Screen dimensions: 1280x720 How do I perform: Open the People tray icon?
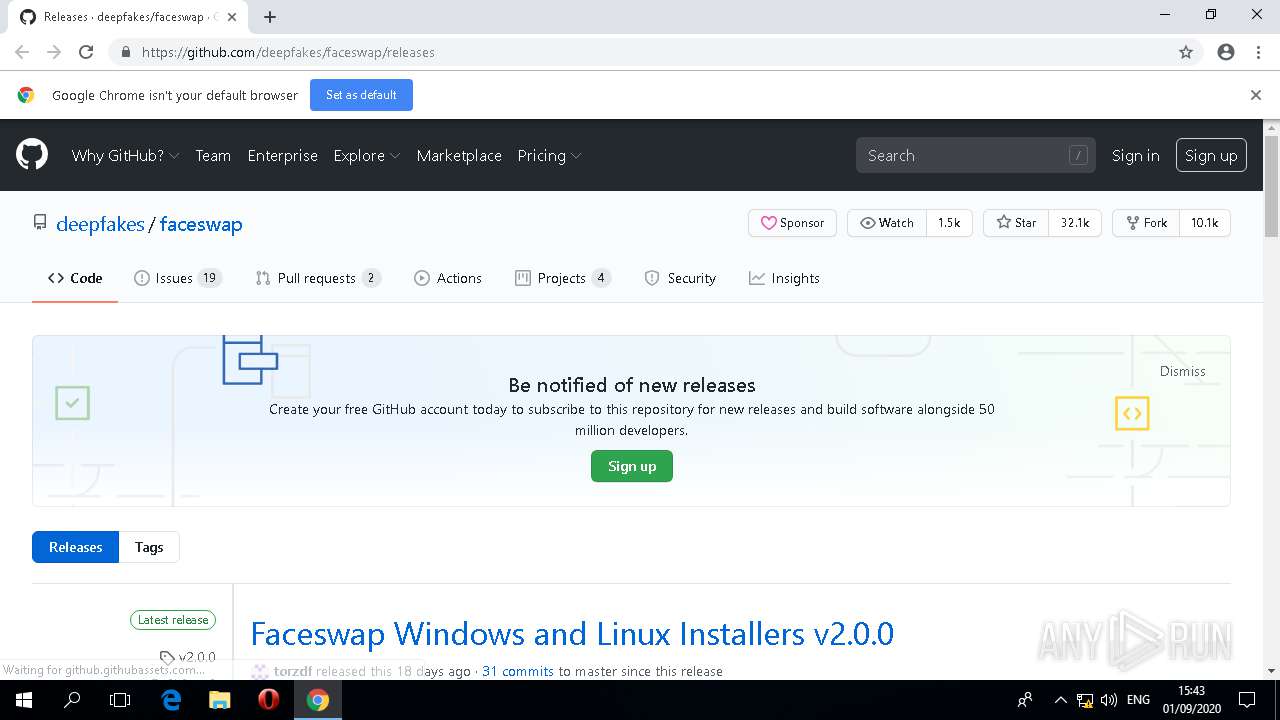tap(1025, 700)
